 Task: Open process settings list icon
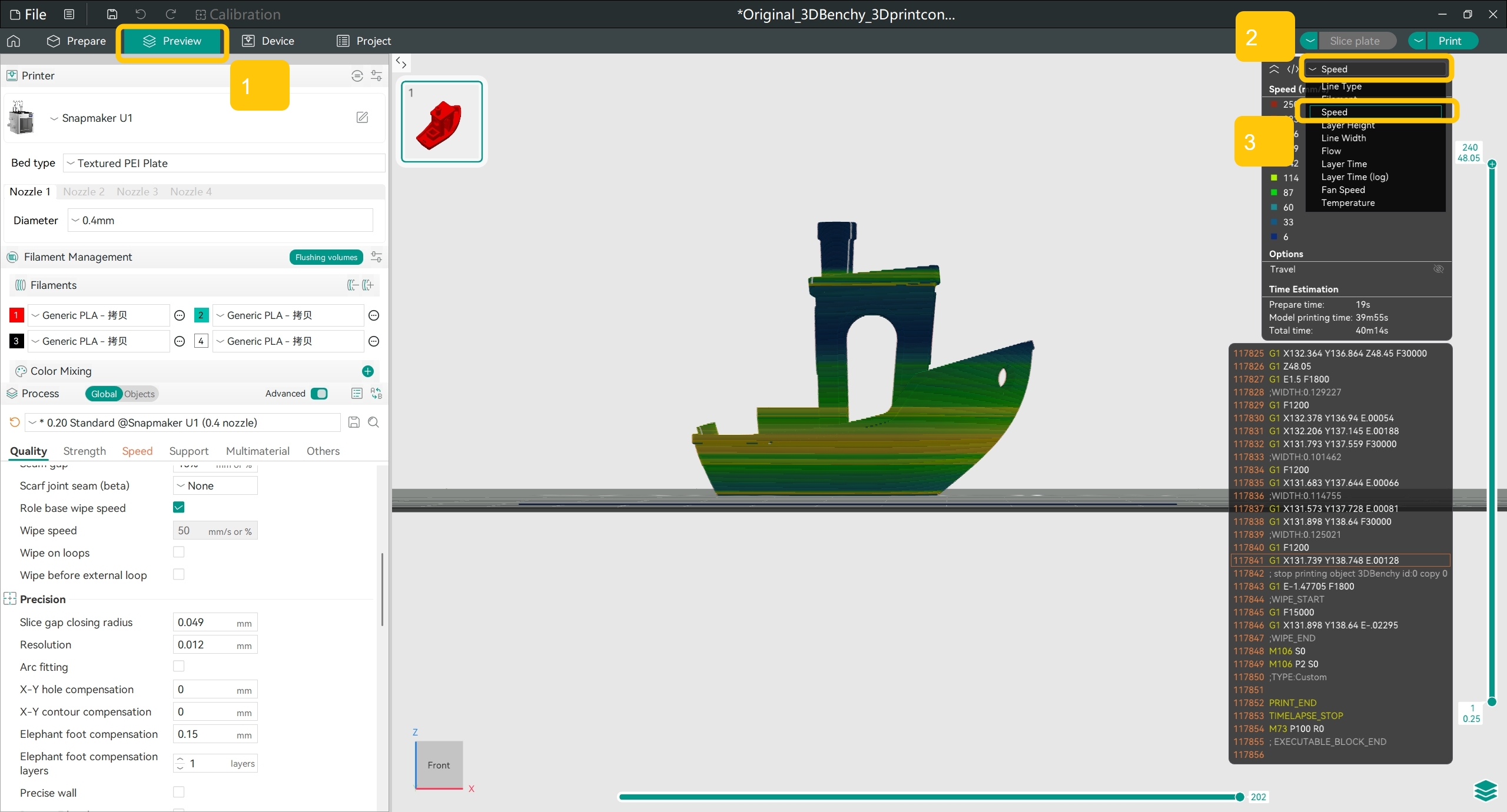(356, 394)
